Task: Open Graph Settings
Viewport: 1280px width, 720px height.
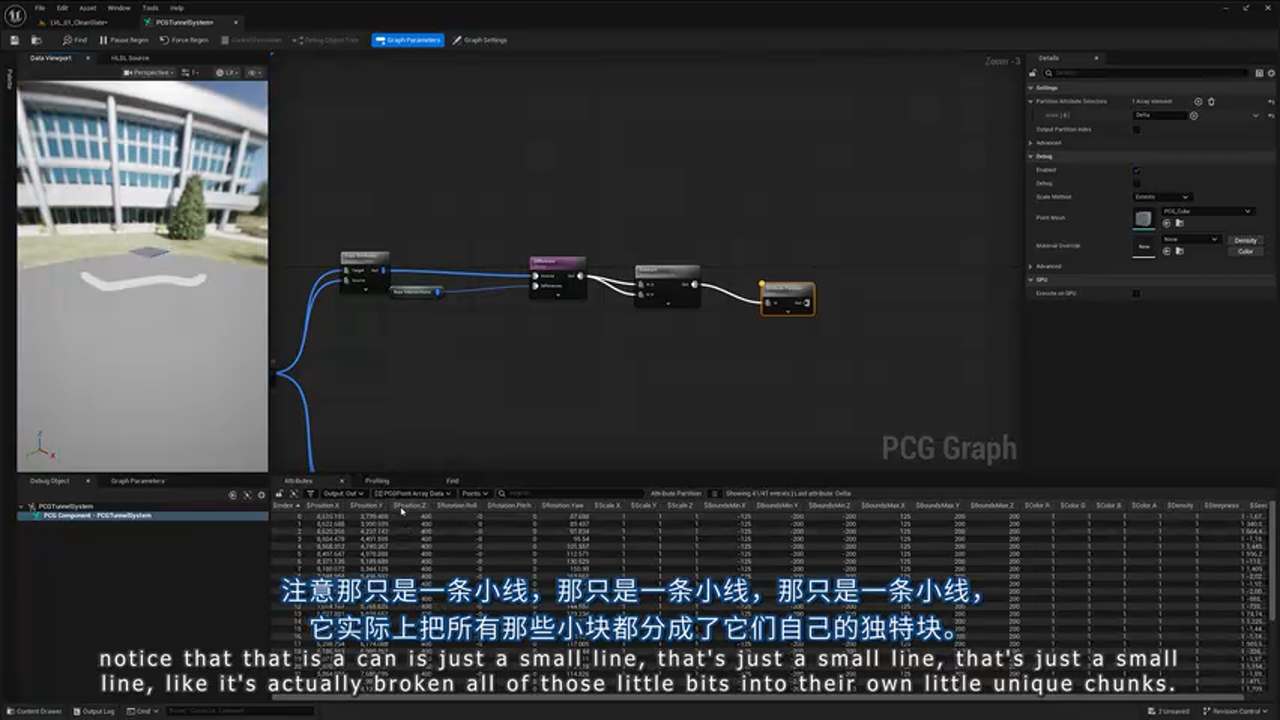Action: tap(480, 40)
